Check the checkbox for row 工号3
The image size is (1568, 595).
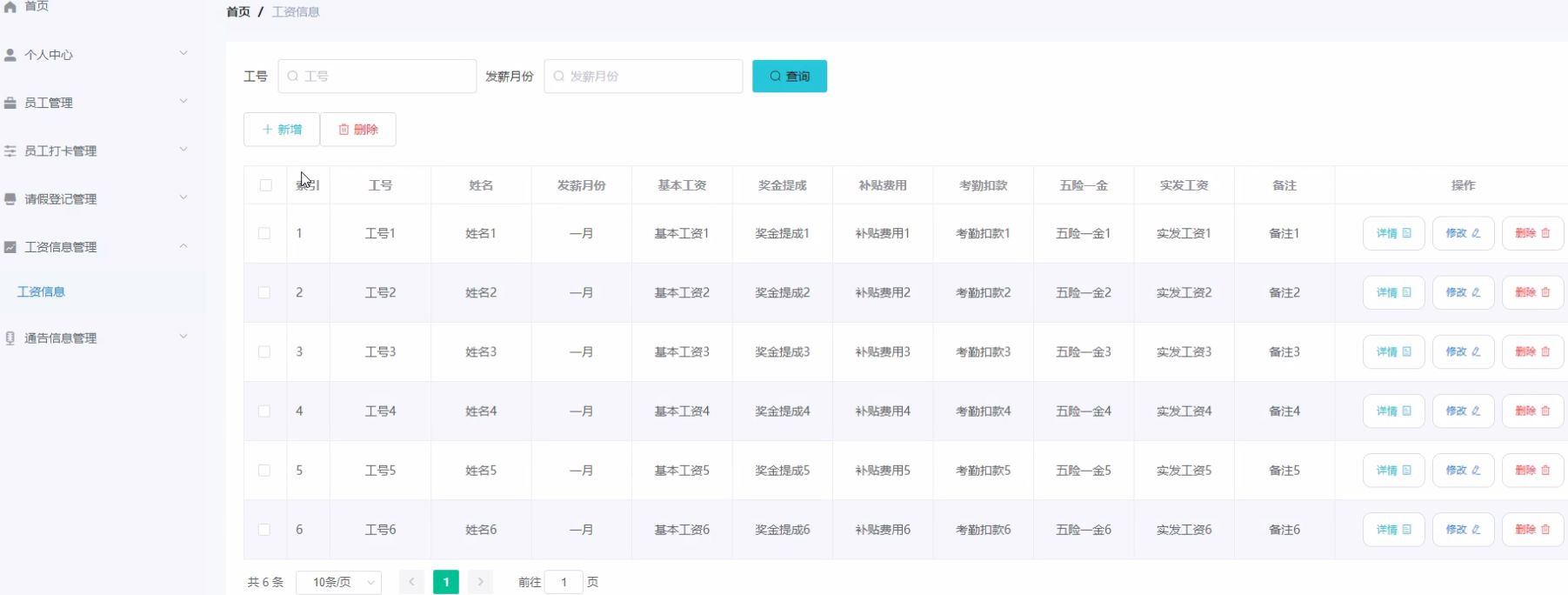[264, 351]
